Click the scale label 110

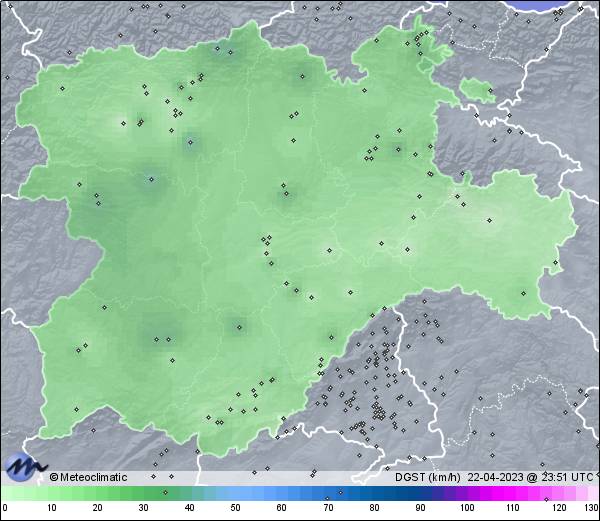(x=513, y=508)
